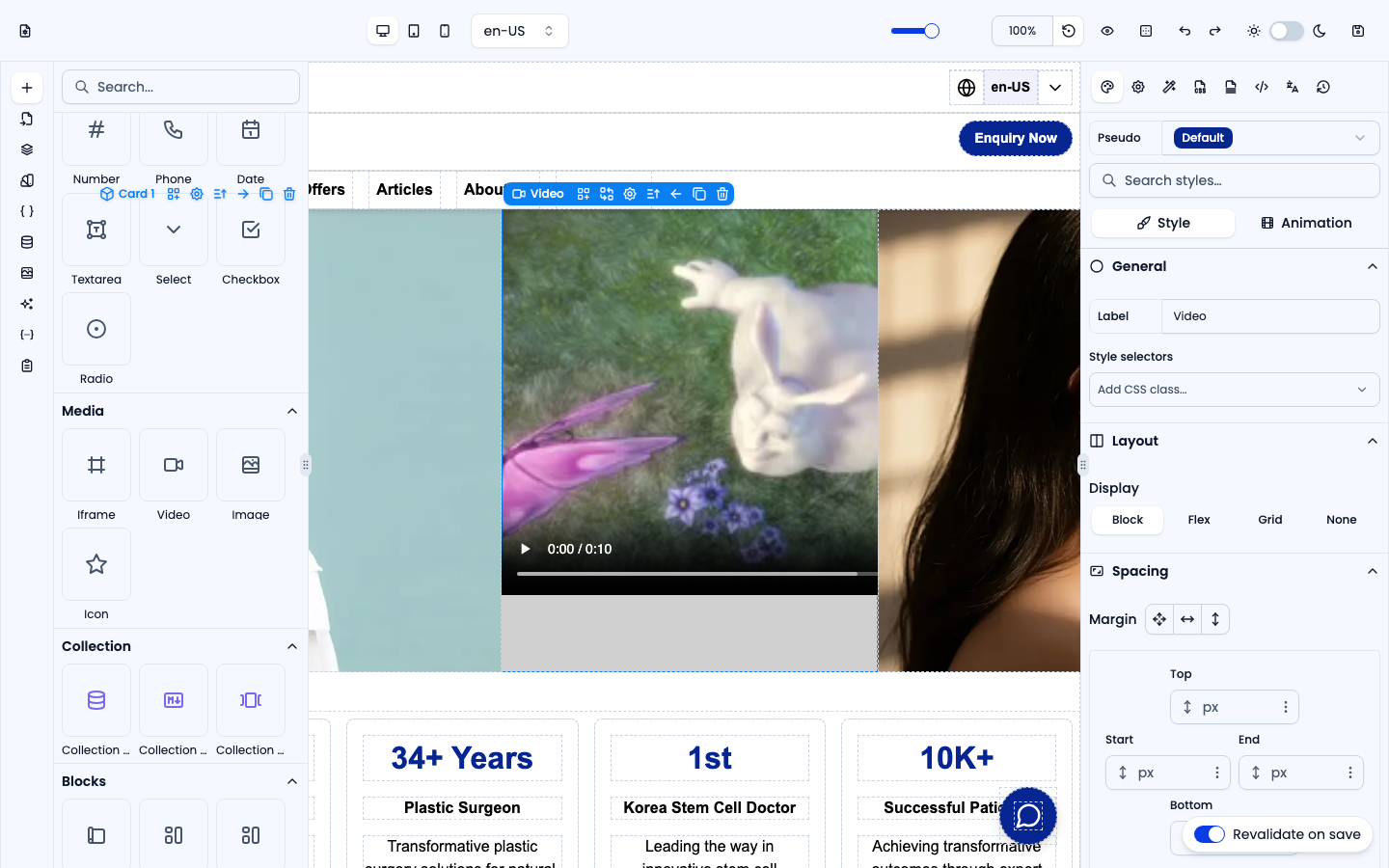Set display to Grid
This screenshot has width=1389, height=868.
pyautogui.click(x=1270, y=520)
